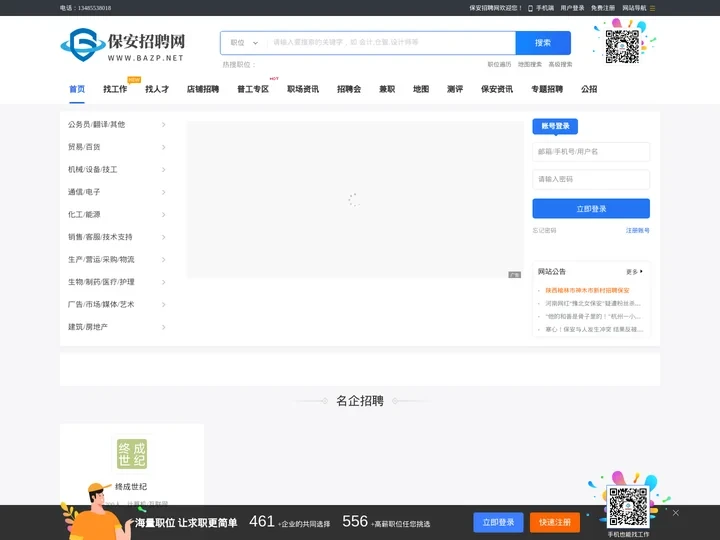Click the QR code in the header
The height and width of the screenshot is (540, 720).
tap(622, 46)
